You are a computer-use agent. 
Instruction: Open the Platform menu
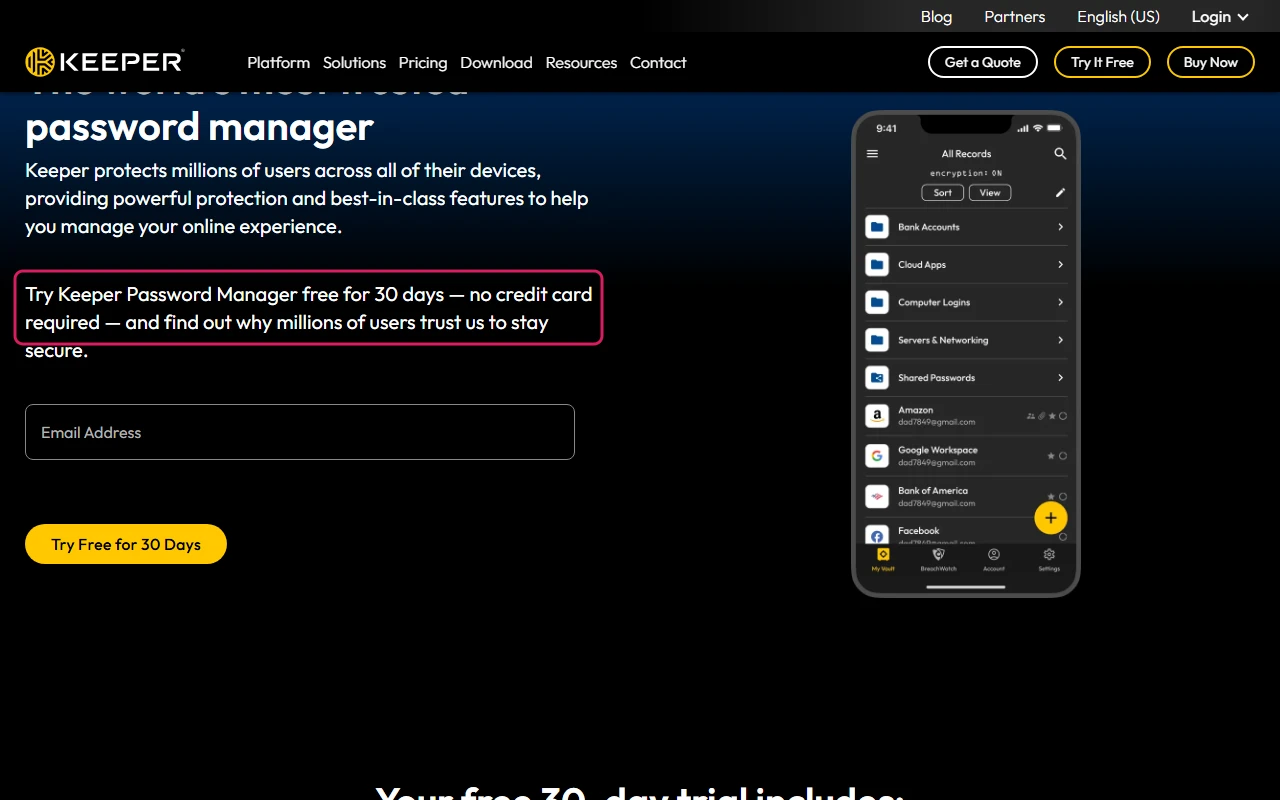click(x=278, y=62)
